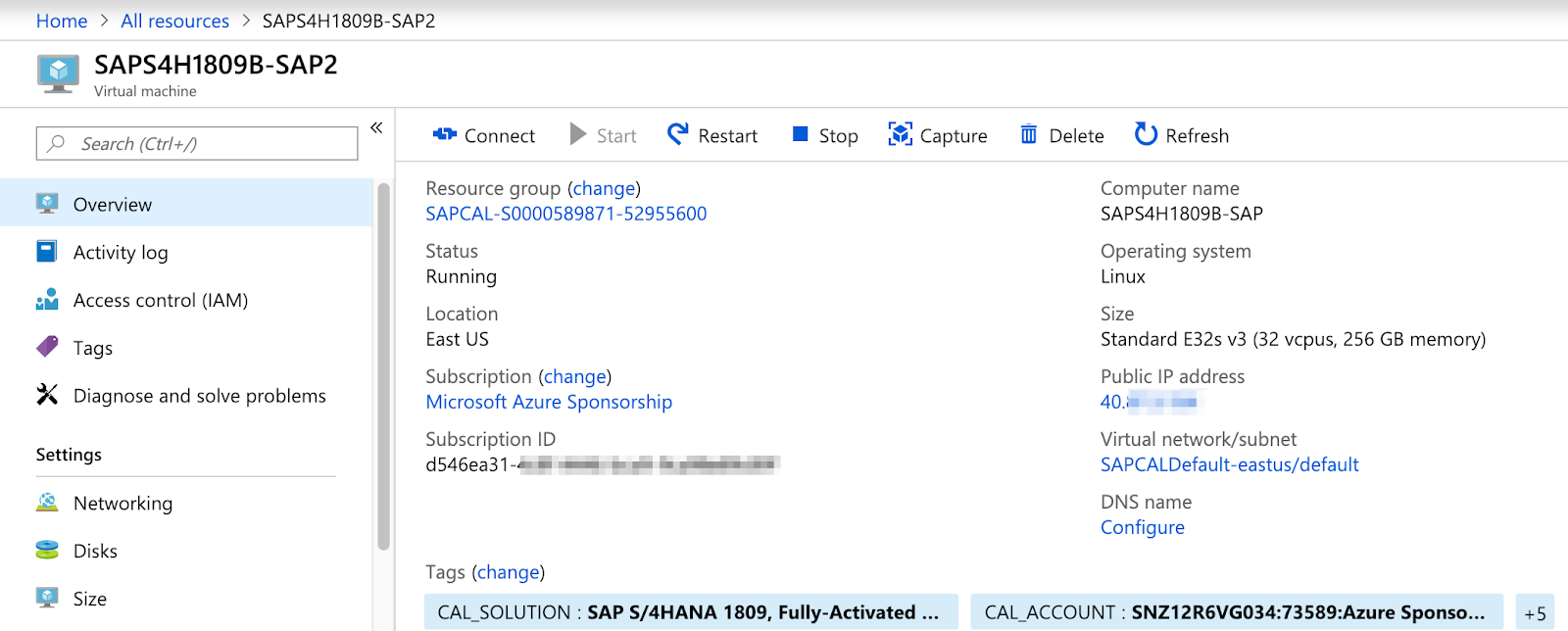Collapse the sidebar with double chevron

click(x=376, y=127)
